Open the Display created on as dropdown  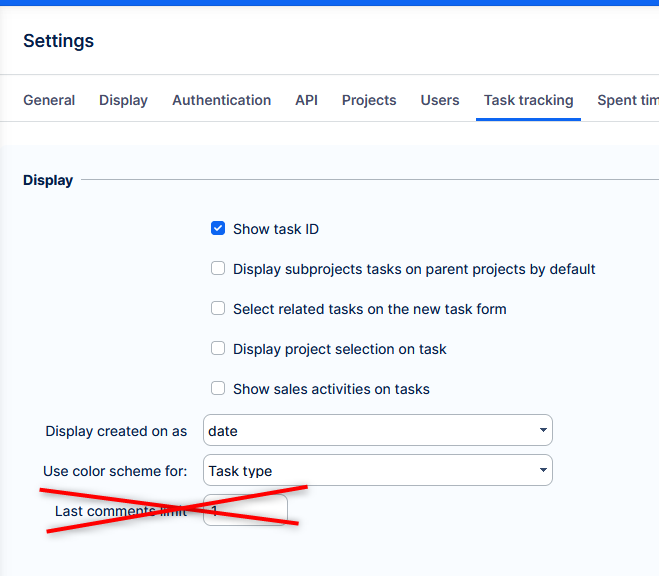coord(377,431)
